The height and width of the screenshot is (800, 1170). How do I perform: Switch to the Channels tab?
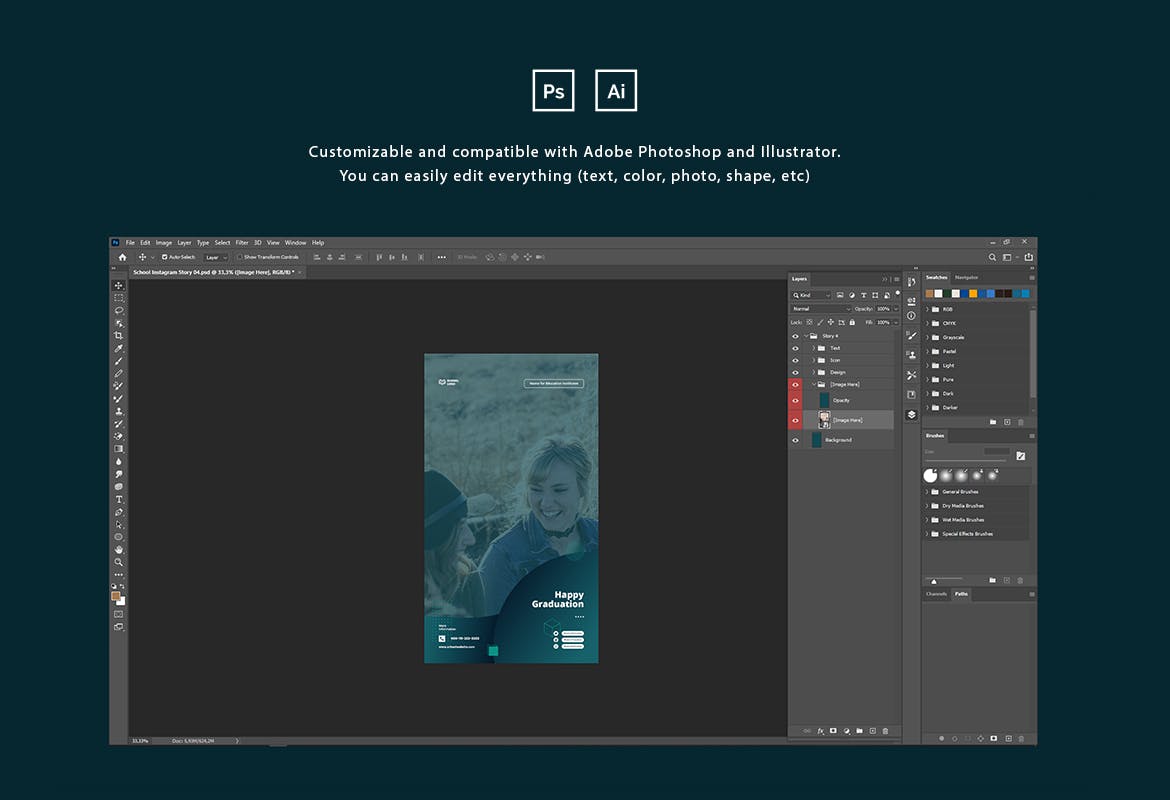click(x=936, y=594)
